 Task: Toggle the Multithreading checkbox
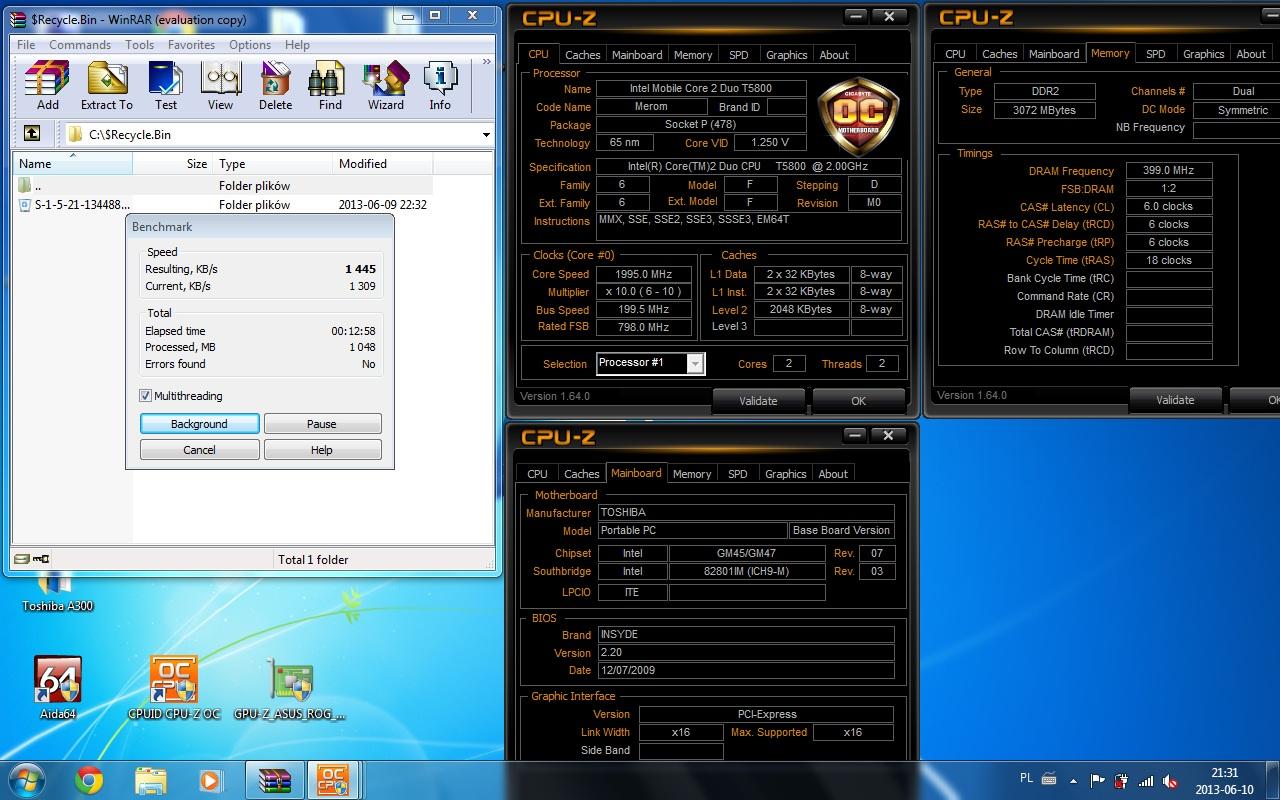coord(146,396)
